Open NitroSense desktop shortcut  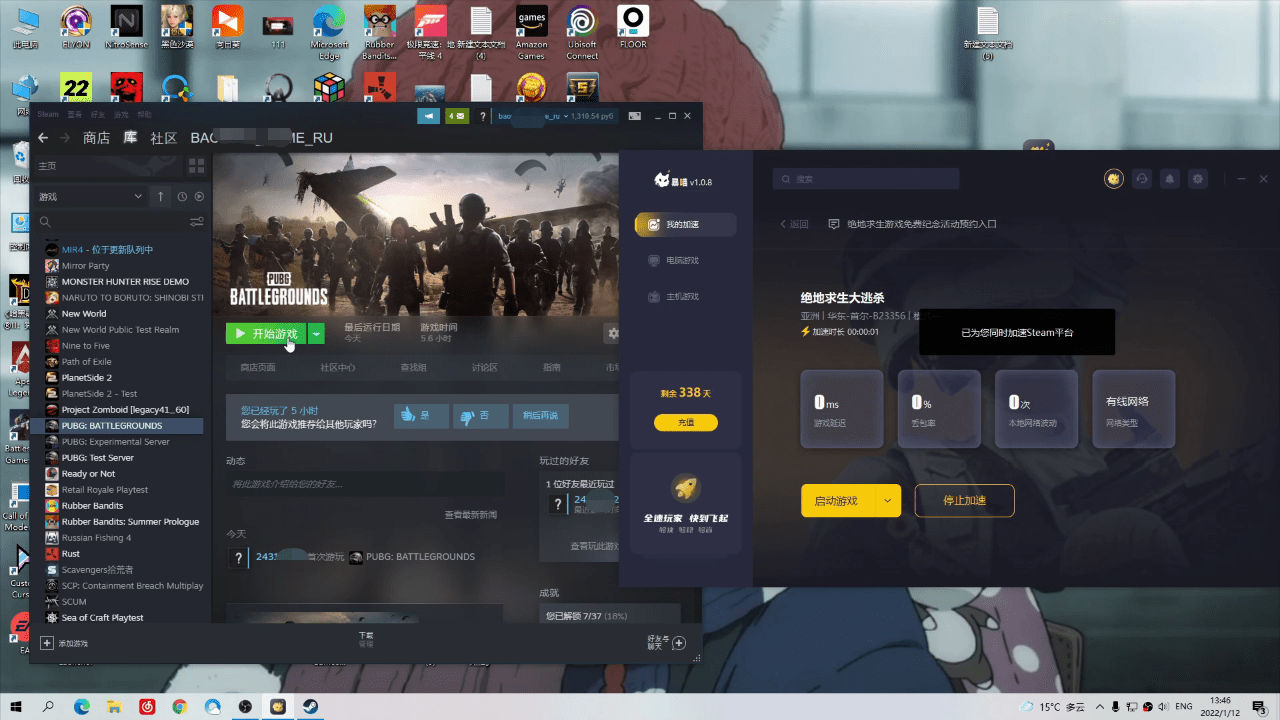pos(126,27)
